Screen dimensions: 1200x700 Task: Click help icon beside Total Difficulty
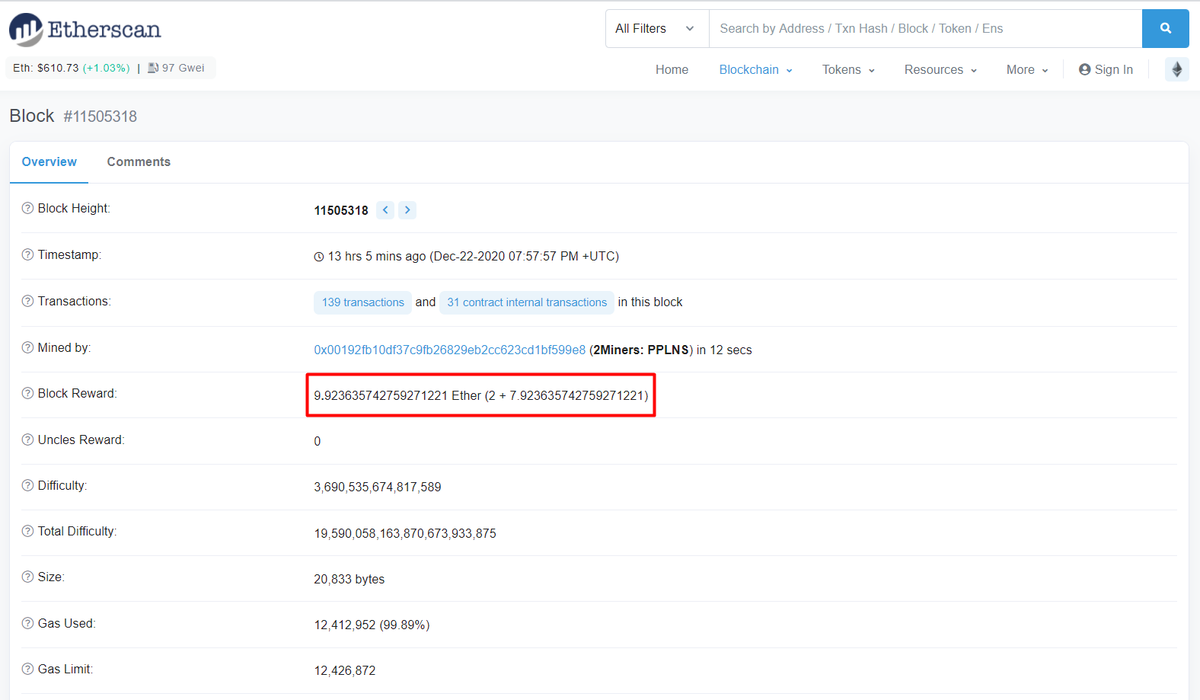click(x=28, y=532)
